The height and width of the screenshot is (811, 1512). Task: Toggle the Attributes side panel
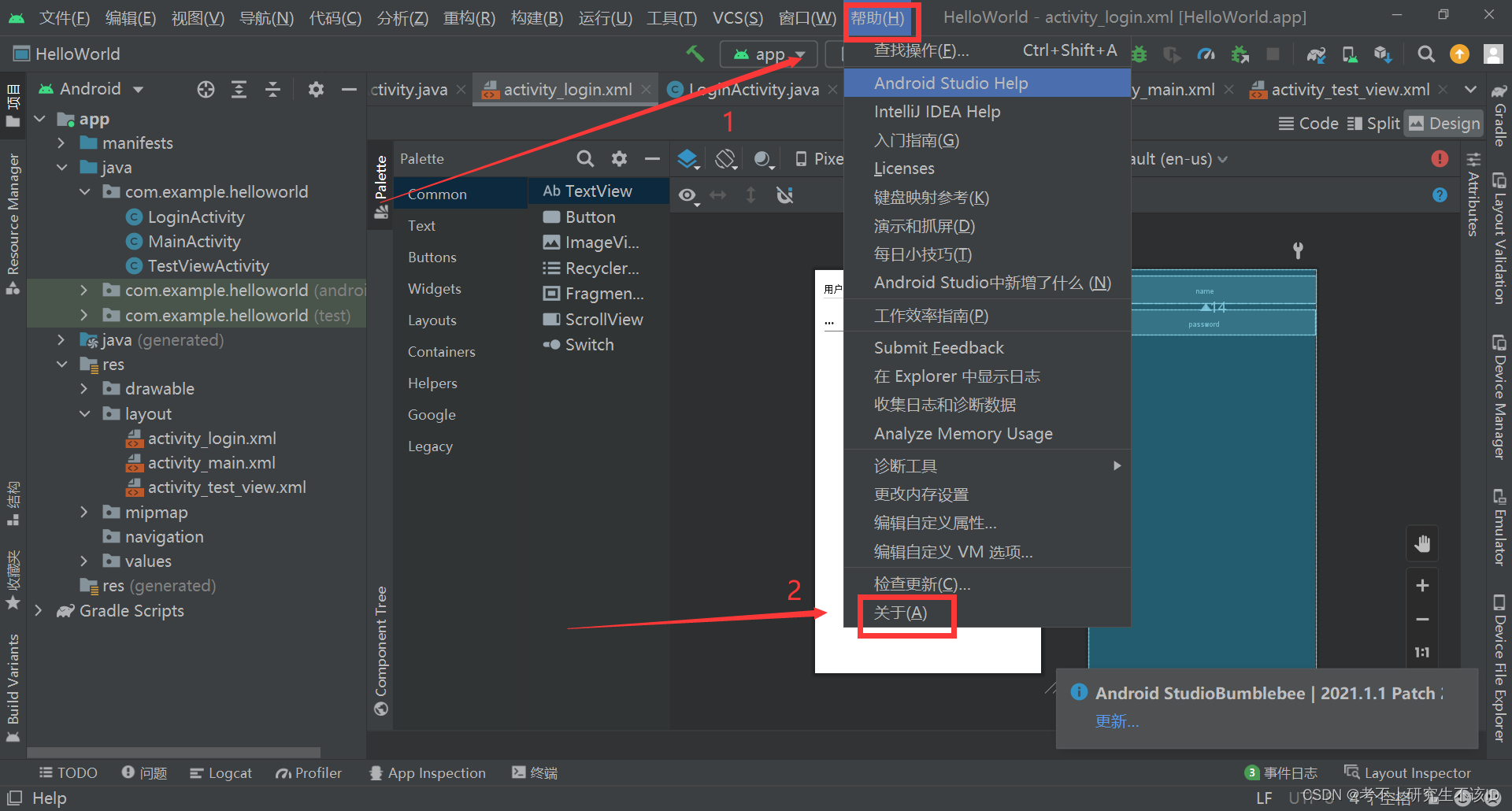pos(1473,195)
